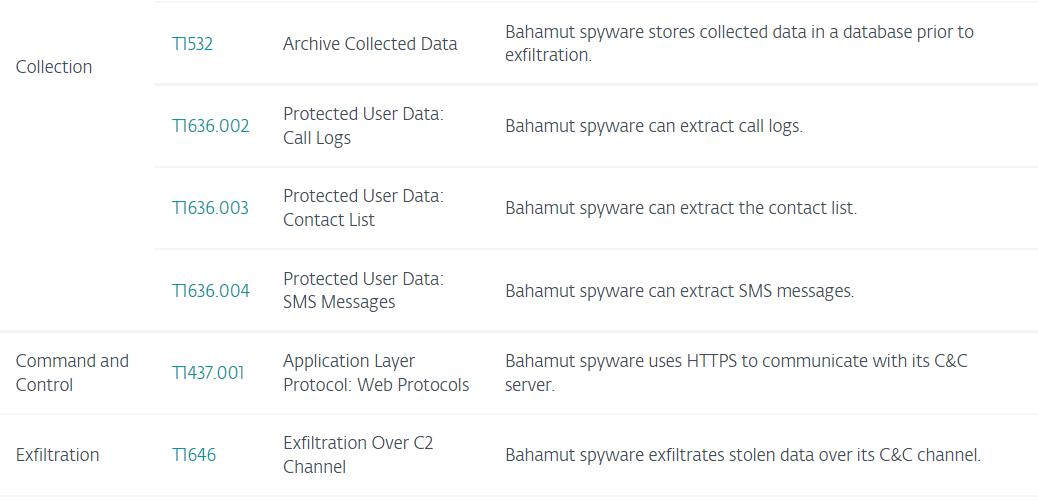
Task: Click the description about extracting the contact list
Action: pyautogui.click(x=680, y=208)
